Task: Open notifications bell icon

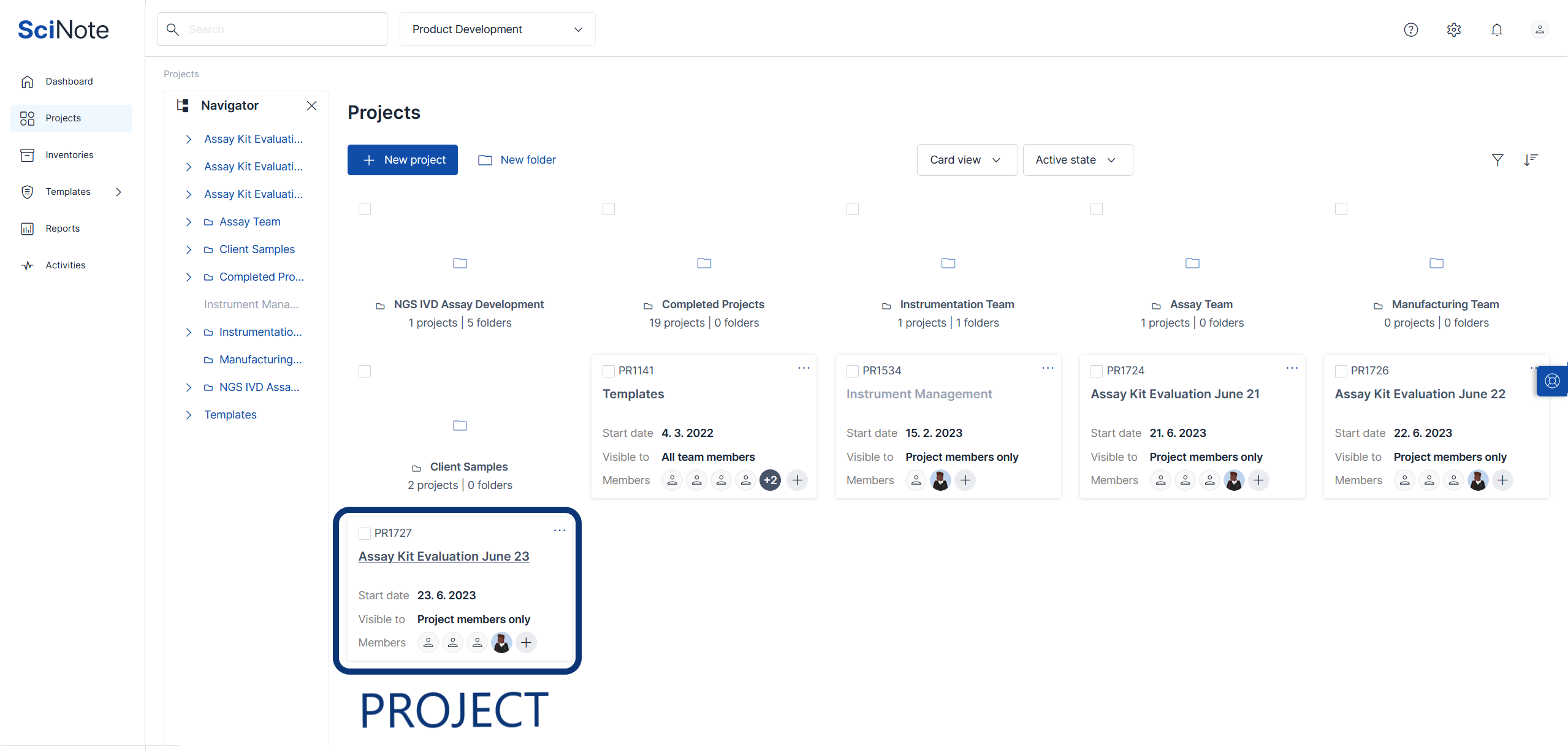Action: 1496,29
